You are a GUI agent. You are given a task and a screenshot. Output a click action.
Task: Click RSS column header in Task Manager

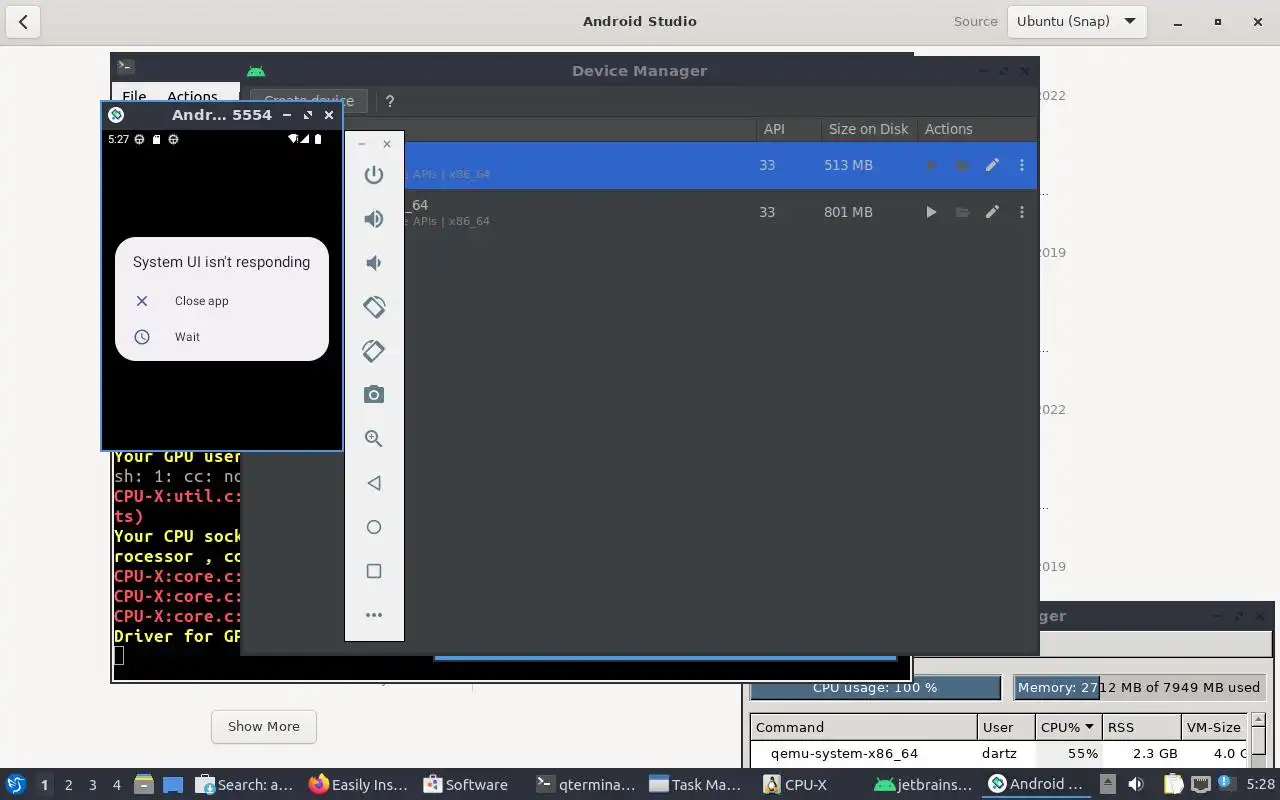(1141, 727)
